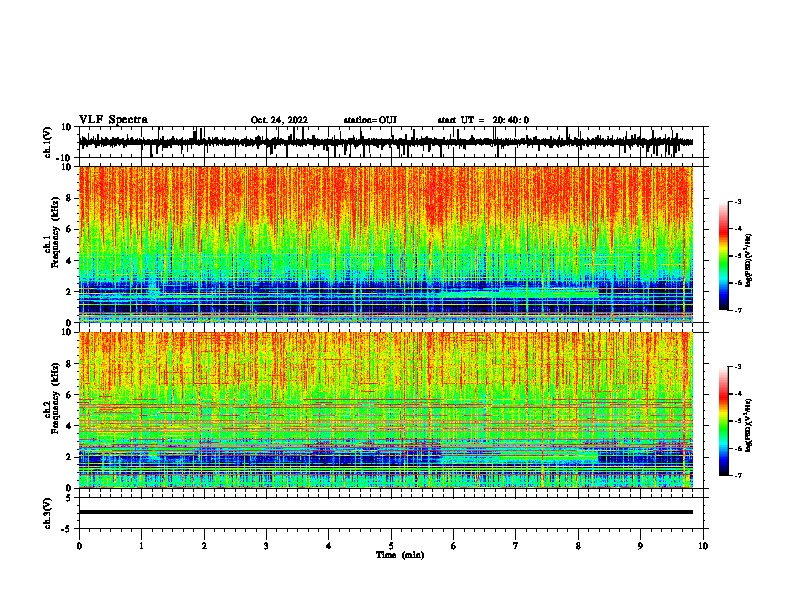Click the 'Time (min)' axis label
792x612 pixels.
400,555
